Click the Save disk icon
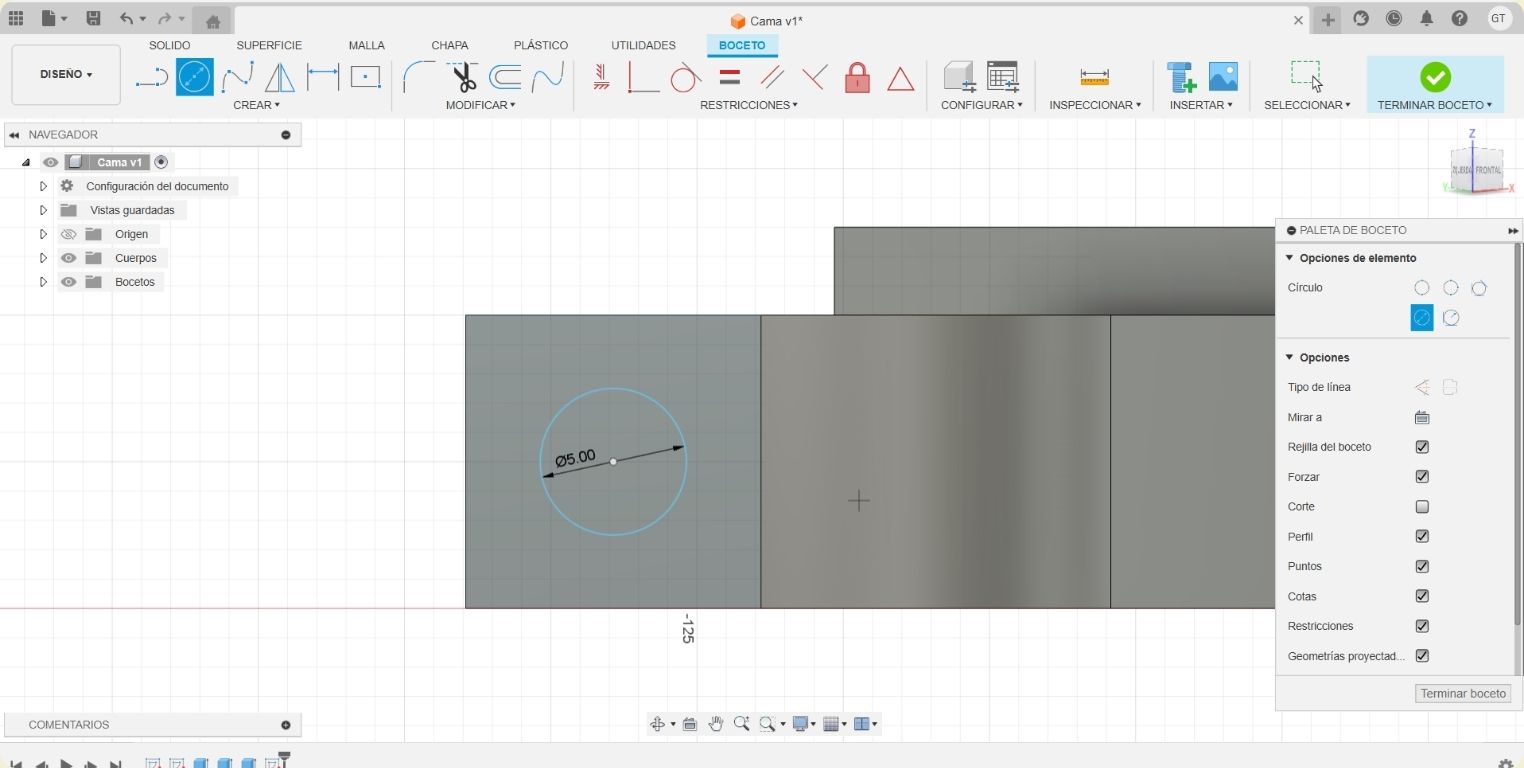 [x=93, y=19]
